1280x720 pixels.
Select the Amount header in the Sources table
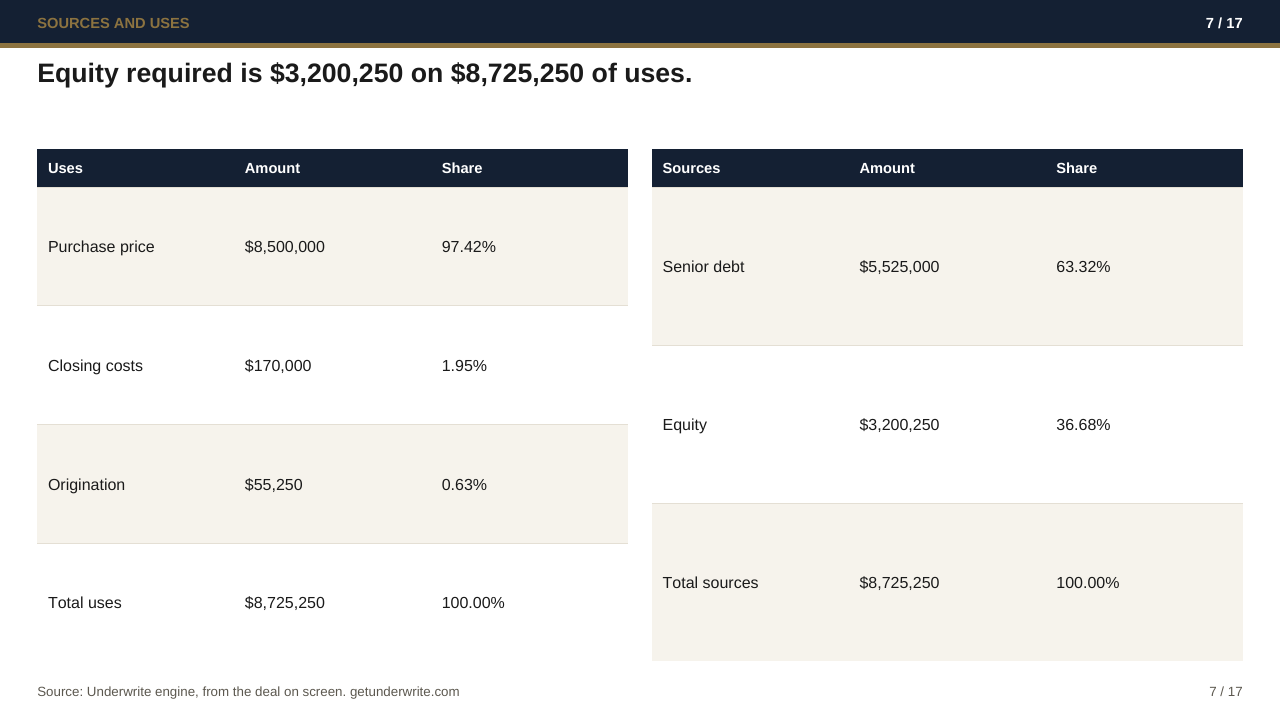coord(887,168)
